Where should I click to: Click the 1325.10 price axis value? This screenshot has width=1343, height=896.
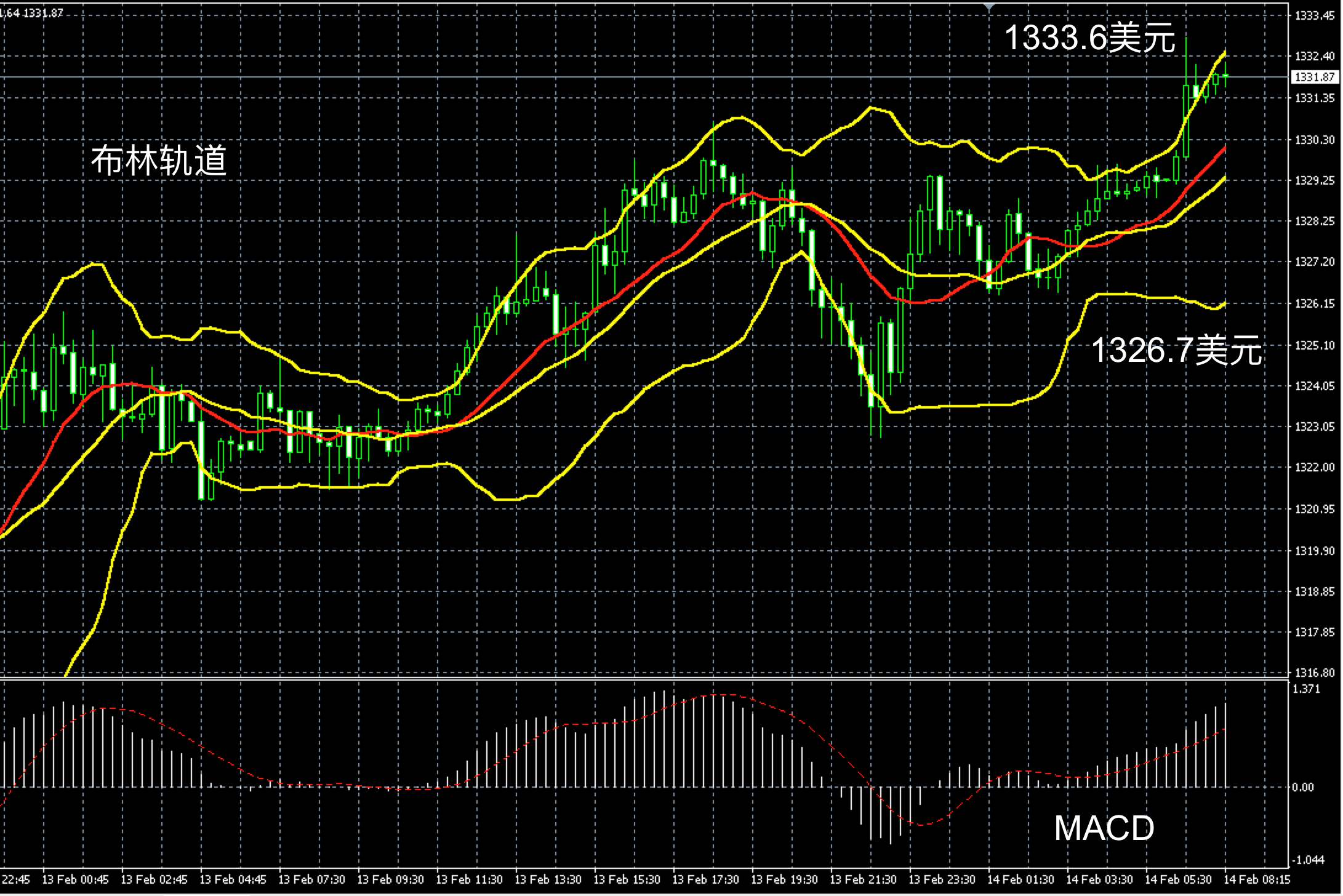point(1315,345)
